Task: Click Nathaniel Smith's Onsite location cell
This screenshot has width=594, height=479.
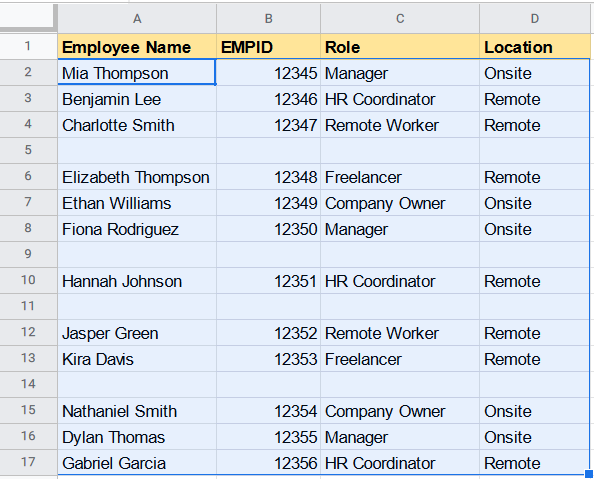Action: 535,410
